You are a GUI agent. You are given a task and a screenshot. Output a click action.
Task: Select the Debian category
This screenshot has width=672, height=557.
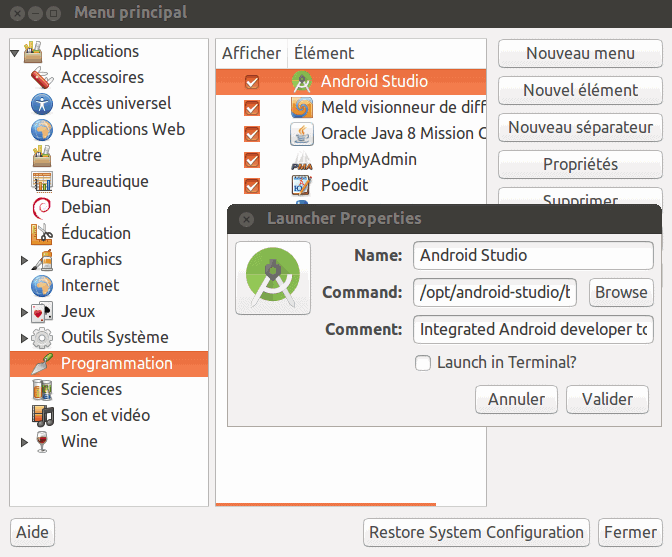tap(86, 208)
